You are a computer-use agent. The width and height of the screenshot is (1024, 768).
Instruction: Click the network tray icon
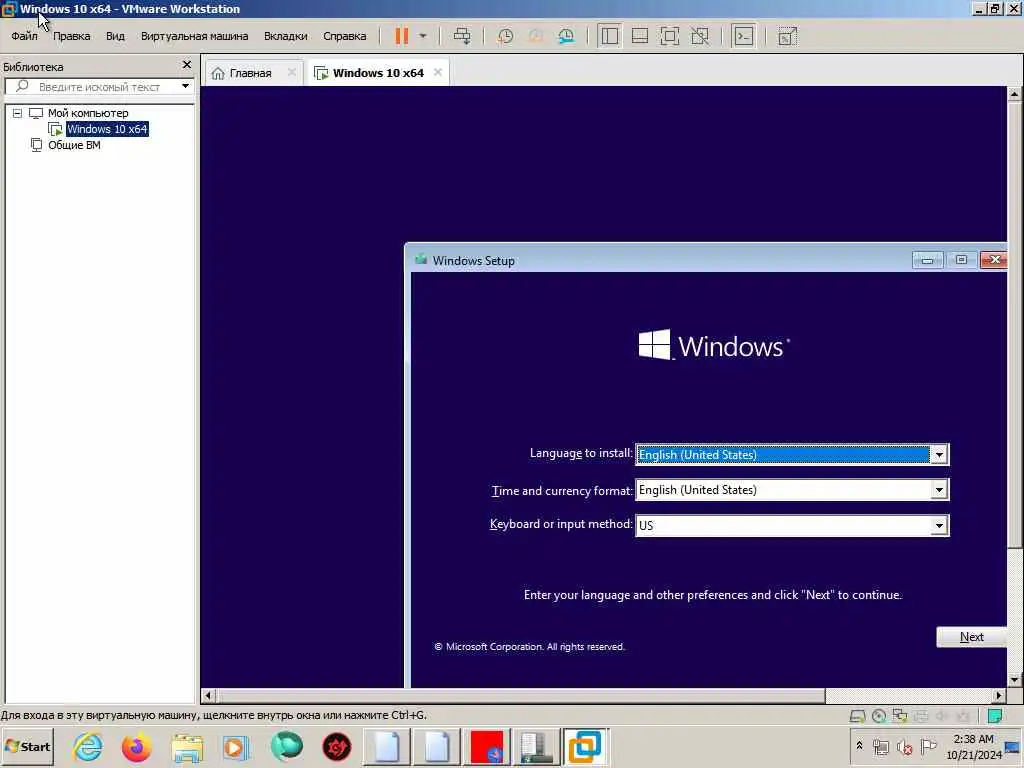pos(881,746)
